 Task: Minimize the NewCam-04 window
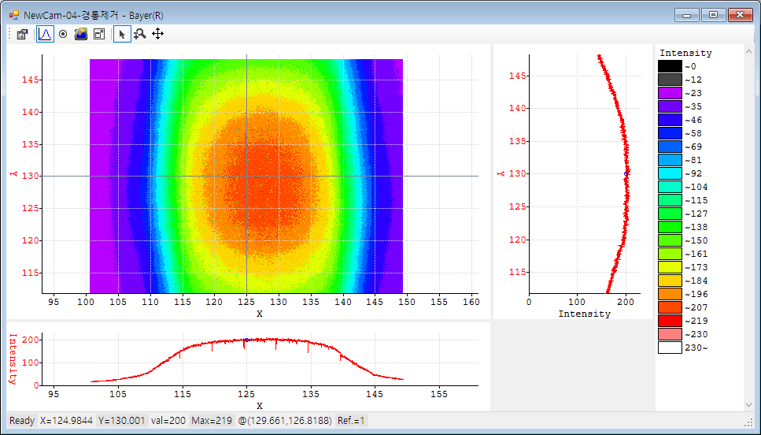point(687,15)
